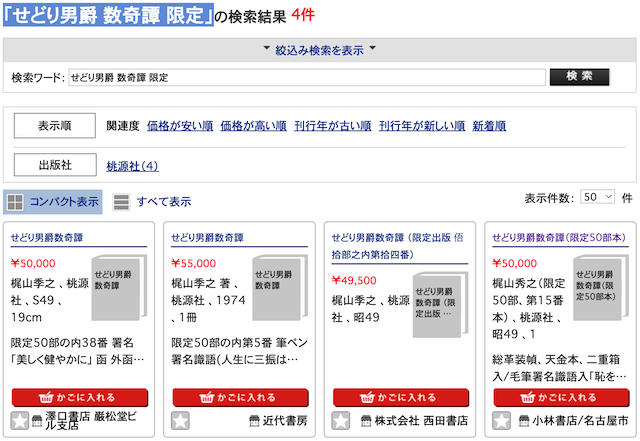The image size is (640, 441).
Task: Open seller 小林書店/名古屋市
Action: (x=580, y=421)
